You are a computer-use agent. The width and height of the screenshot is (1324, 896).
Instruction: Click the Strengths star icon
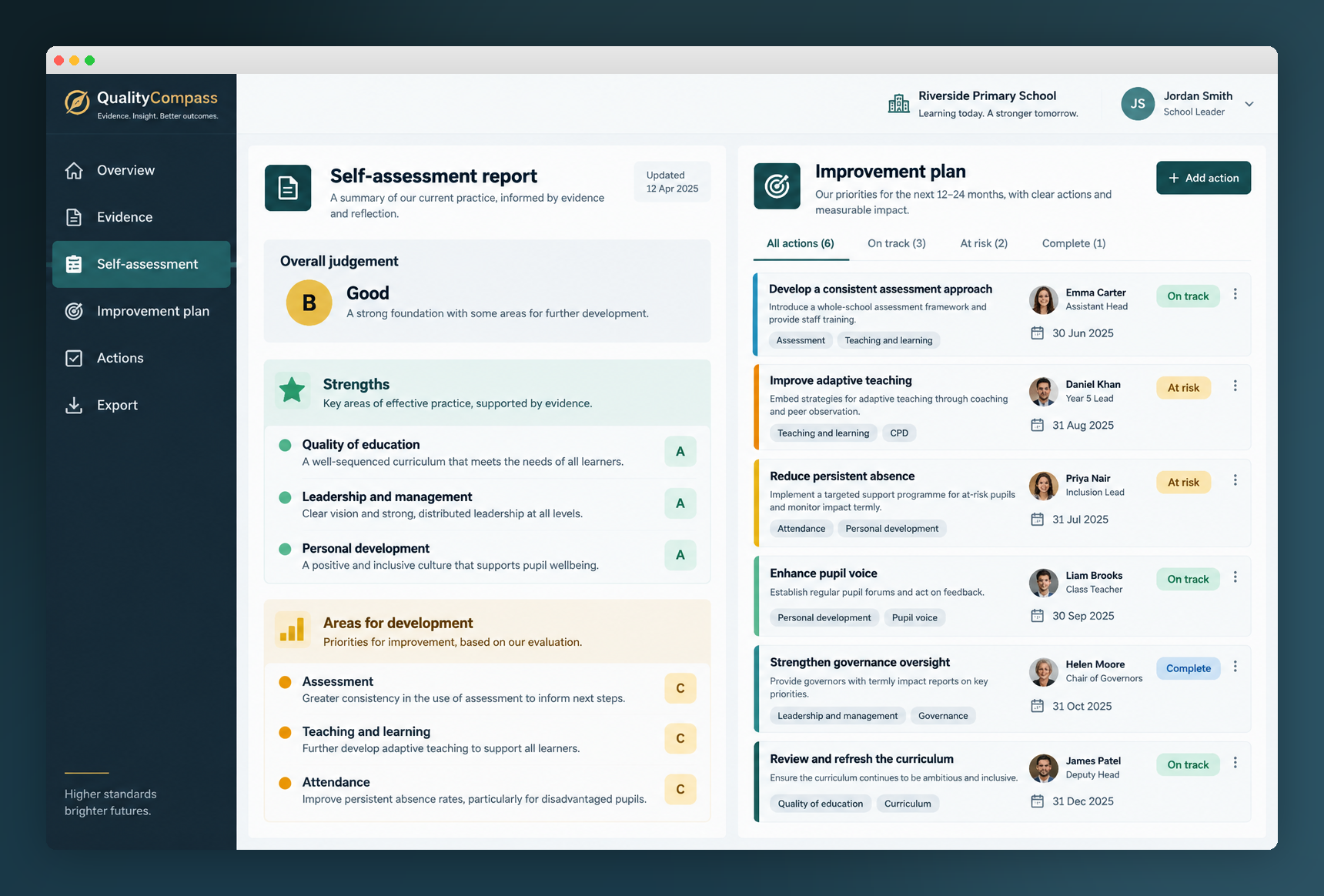pyautogui.click(x=293, y=390)
